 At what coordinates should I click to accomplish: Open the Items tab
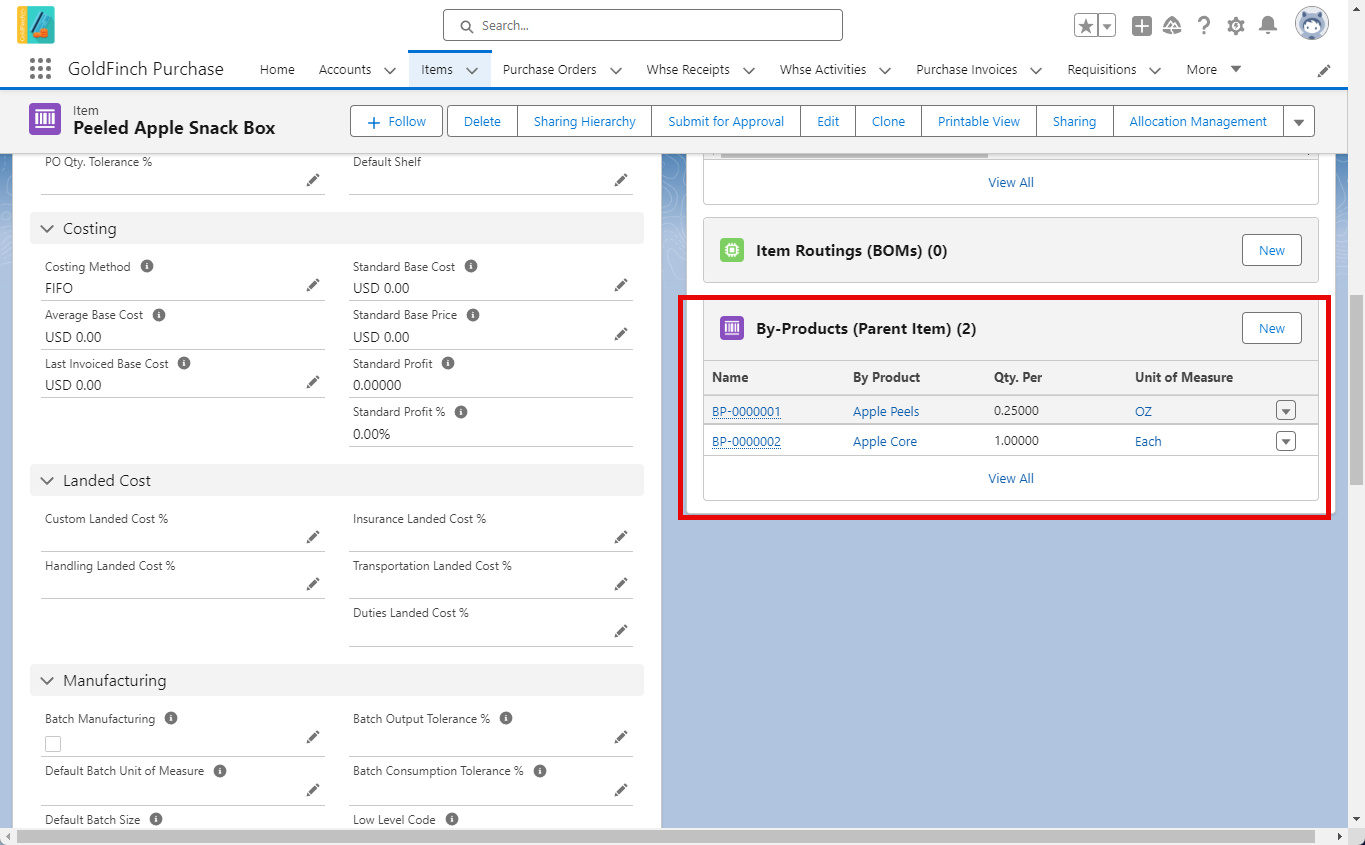click(x=437, y=70)
